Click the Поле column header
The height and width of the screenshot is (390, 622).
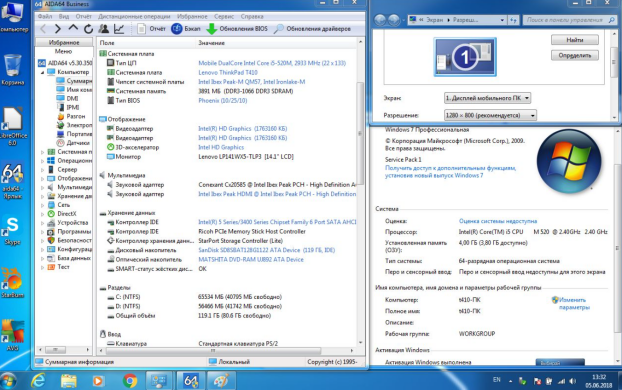pos(146,42)
